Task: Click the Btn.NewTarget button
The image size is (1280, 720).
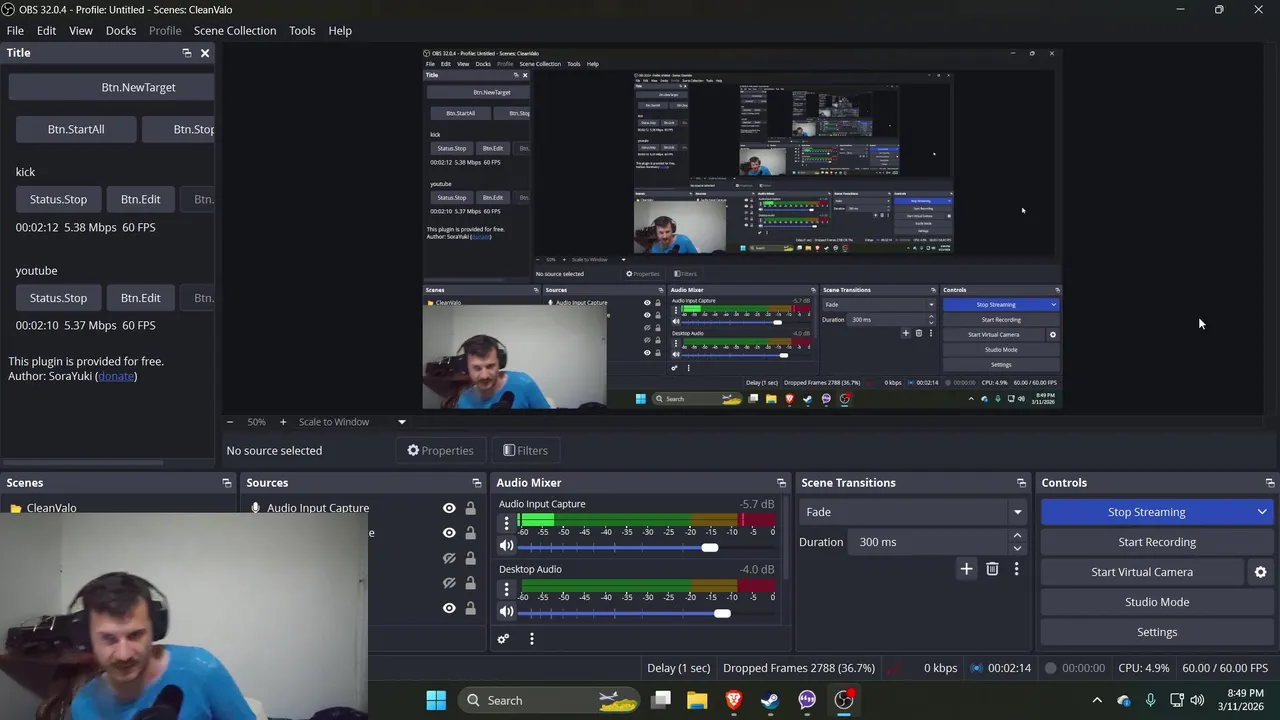Action: (112, 87)
